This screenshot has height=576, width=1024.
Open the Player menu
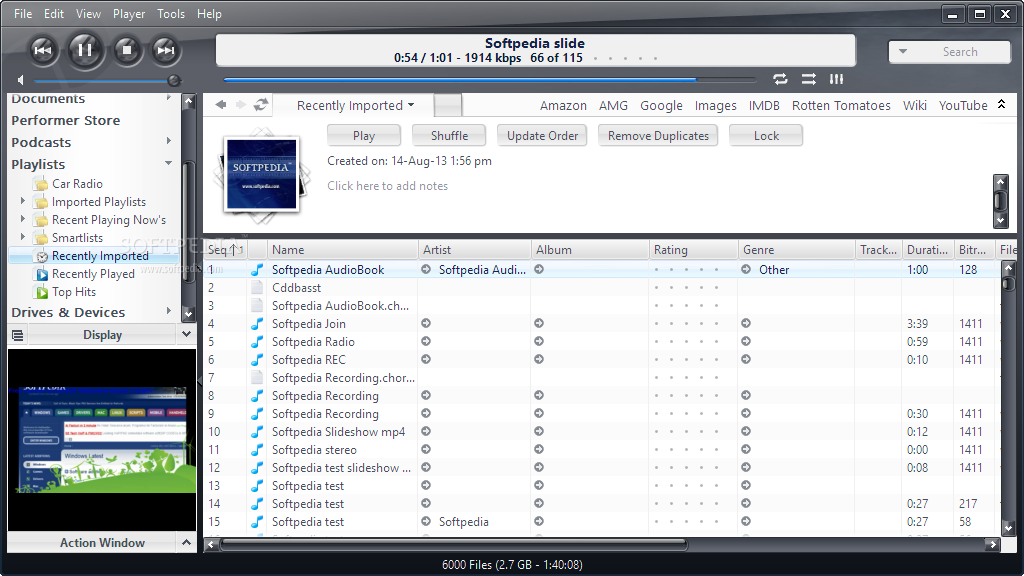point(129,14)
